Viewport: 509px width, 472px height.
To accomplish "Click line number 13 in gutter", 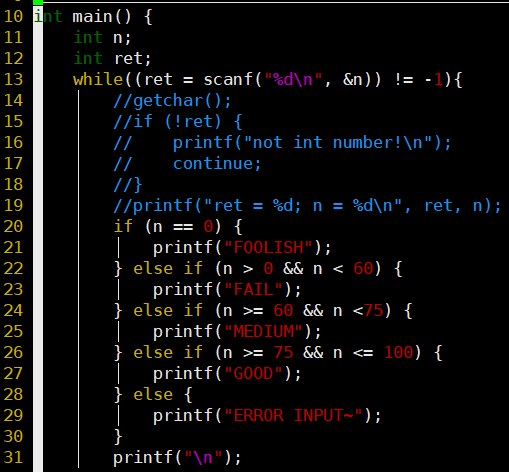I will pos(13,80).
